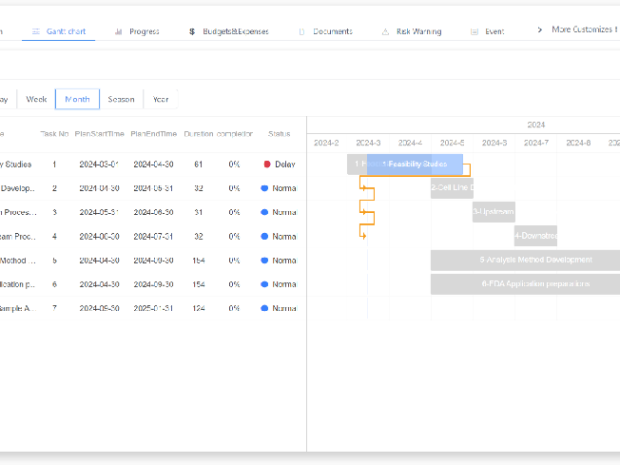Click the blue Normal status dot for task 2
The height and width of the screenshot is (465, 620).
pos(264,188)
